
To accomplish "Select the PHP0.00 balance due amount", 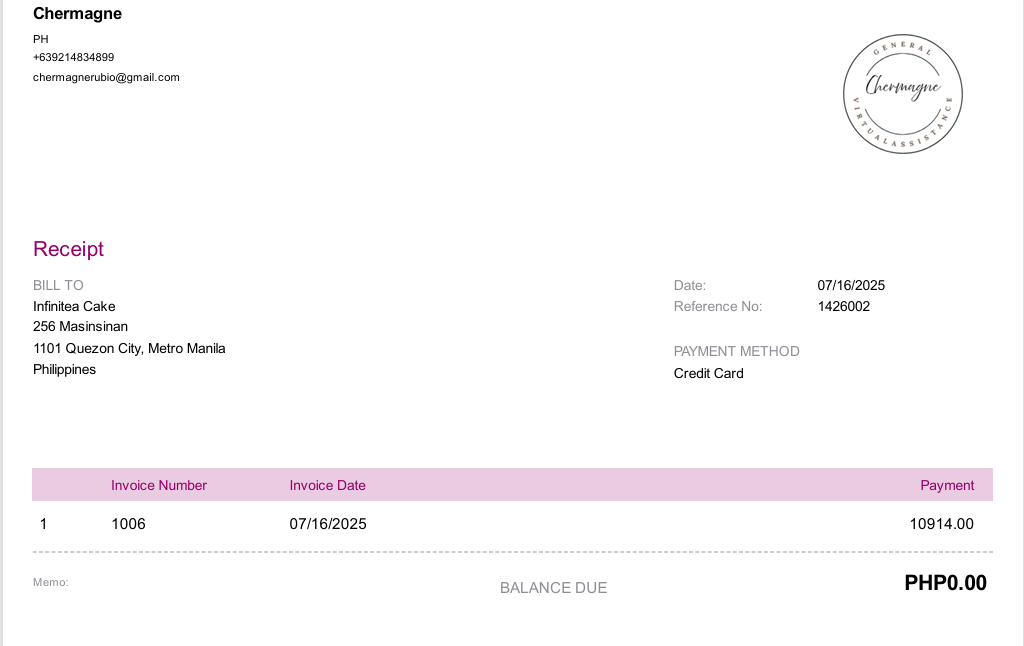I will click(x=945, y=583).
